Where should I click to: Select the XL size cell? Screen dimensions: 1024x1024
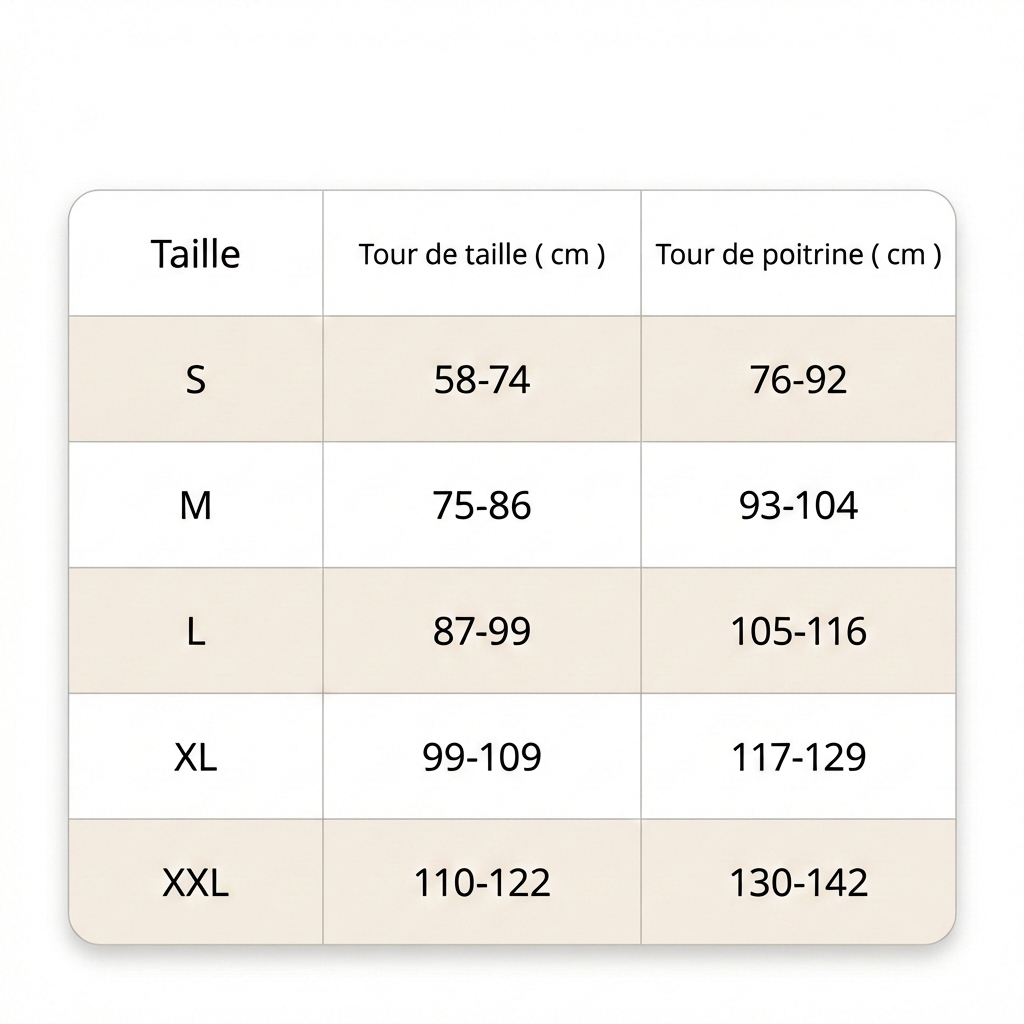click(x=196, y=757)
